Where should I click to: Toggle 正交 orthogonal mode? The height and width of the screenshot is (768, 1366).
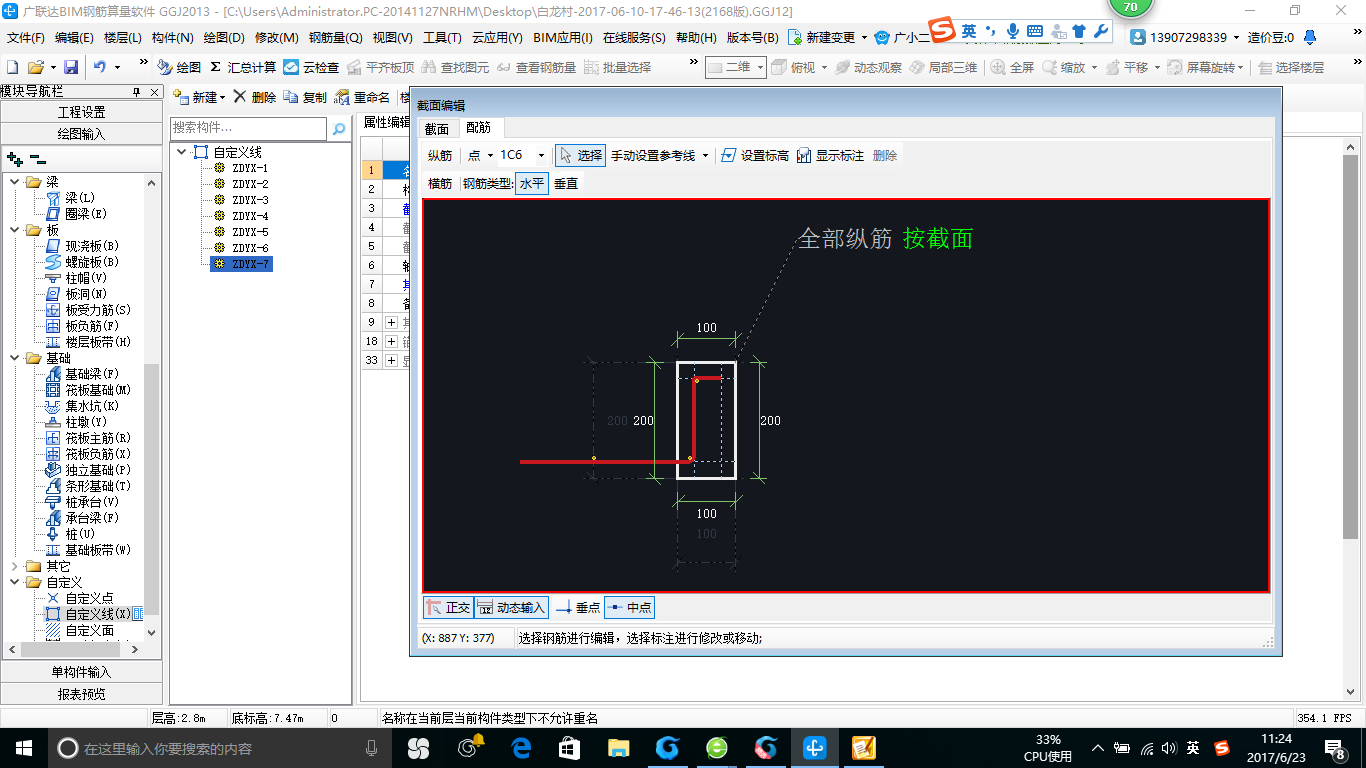click(x=448, y=607)
